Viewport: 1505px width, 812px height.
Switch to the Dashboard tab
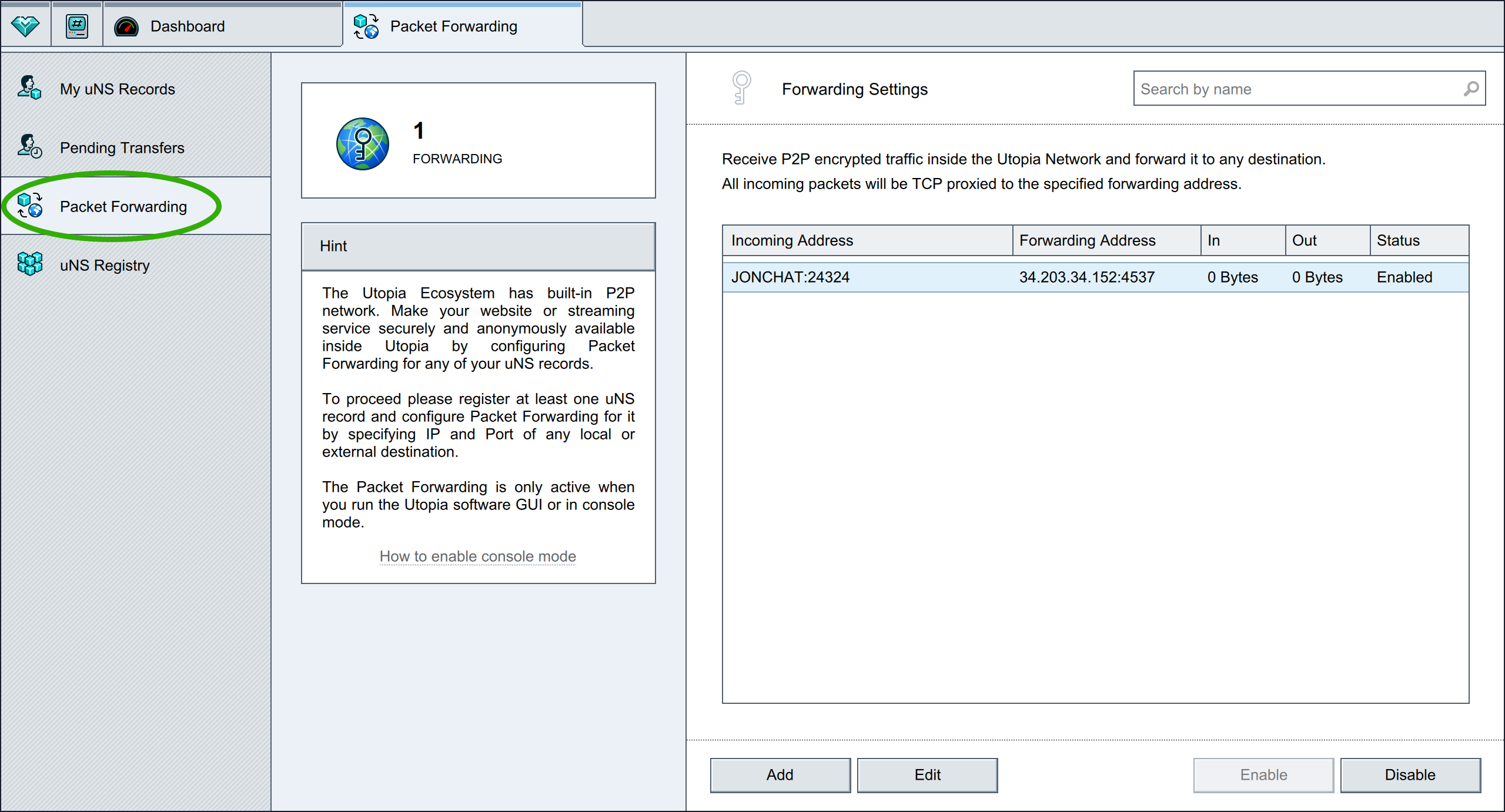coord(188,26)
